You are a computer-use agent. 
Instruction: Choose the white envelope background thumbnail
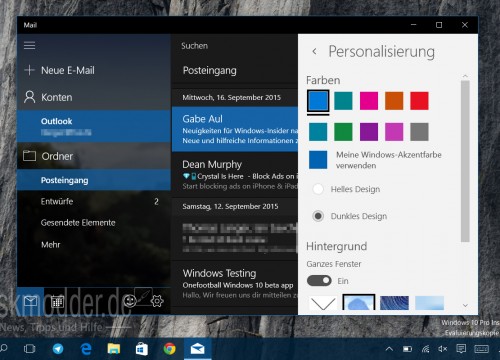(323, 303)
